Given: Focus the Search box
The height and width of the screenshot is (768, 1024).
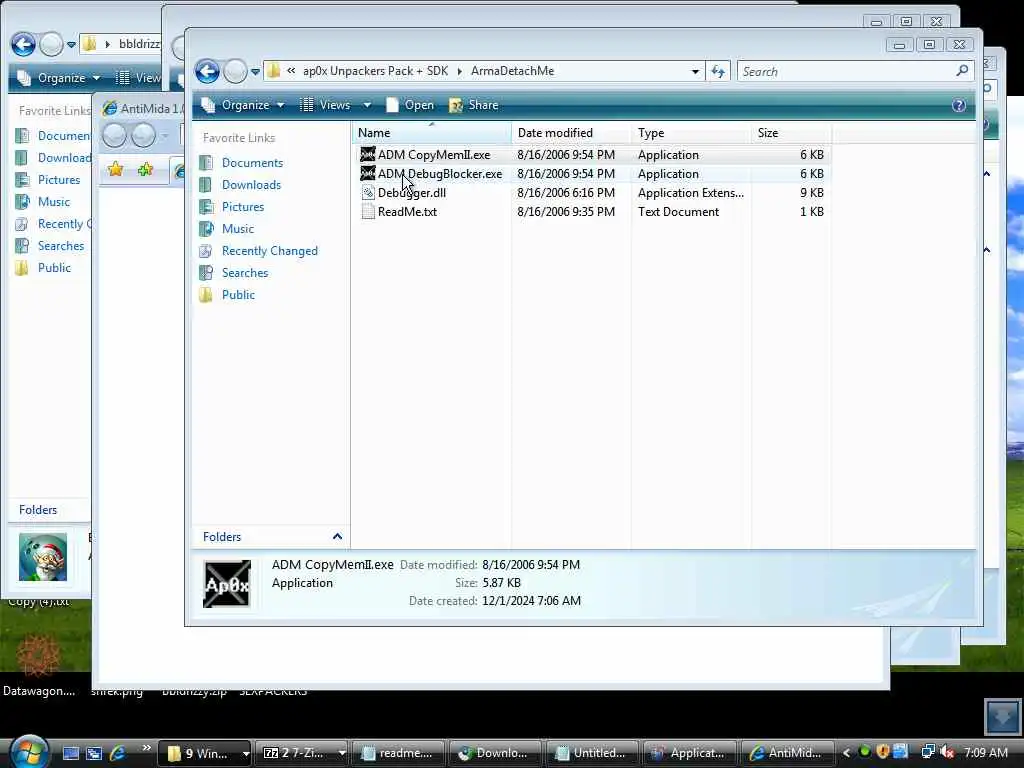Looking at the screenshot, I should [846, 72].
